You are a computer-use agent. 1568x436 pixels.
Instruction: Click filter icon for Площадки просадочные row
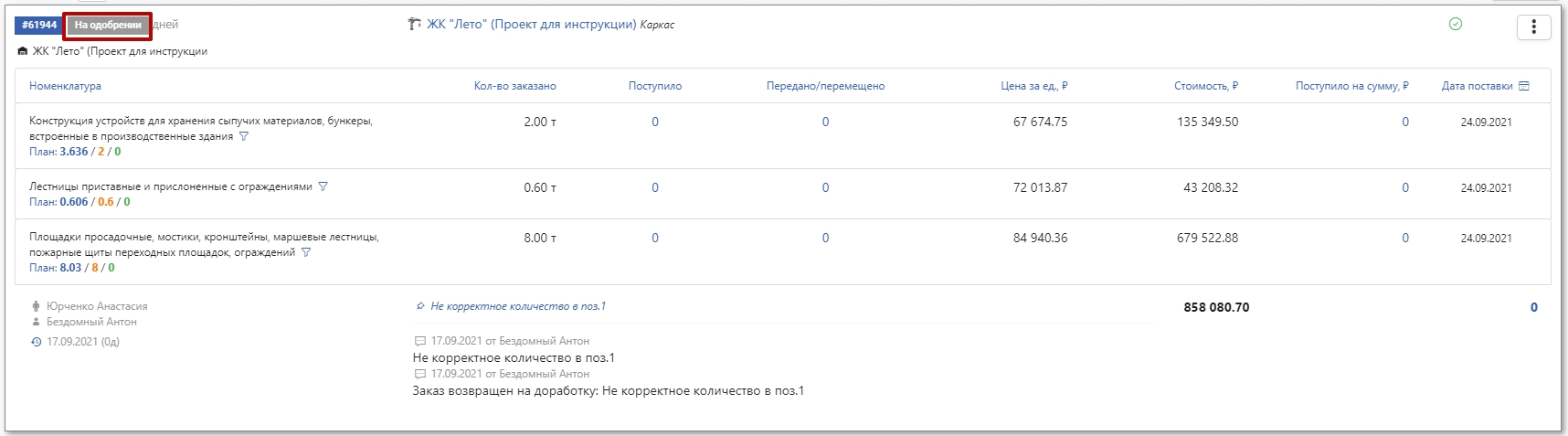point(306,252)
